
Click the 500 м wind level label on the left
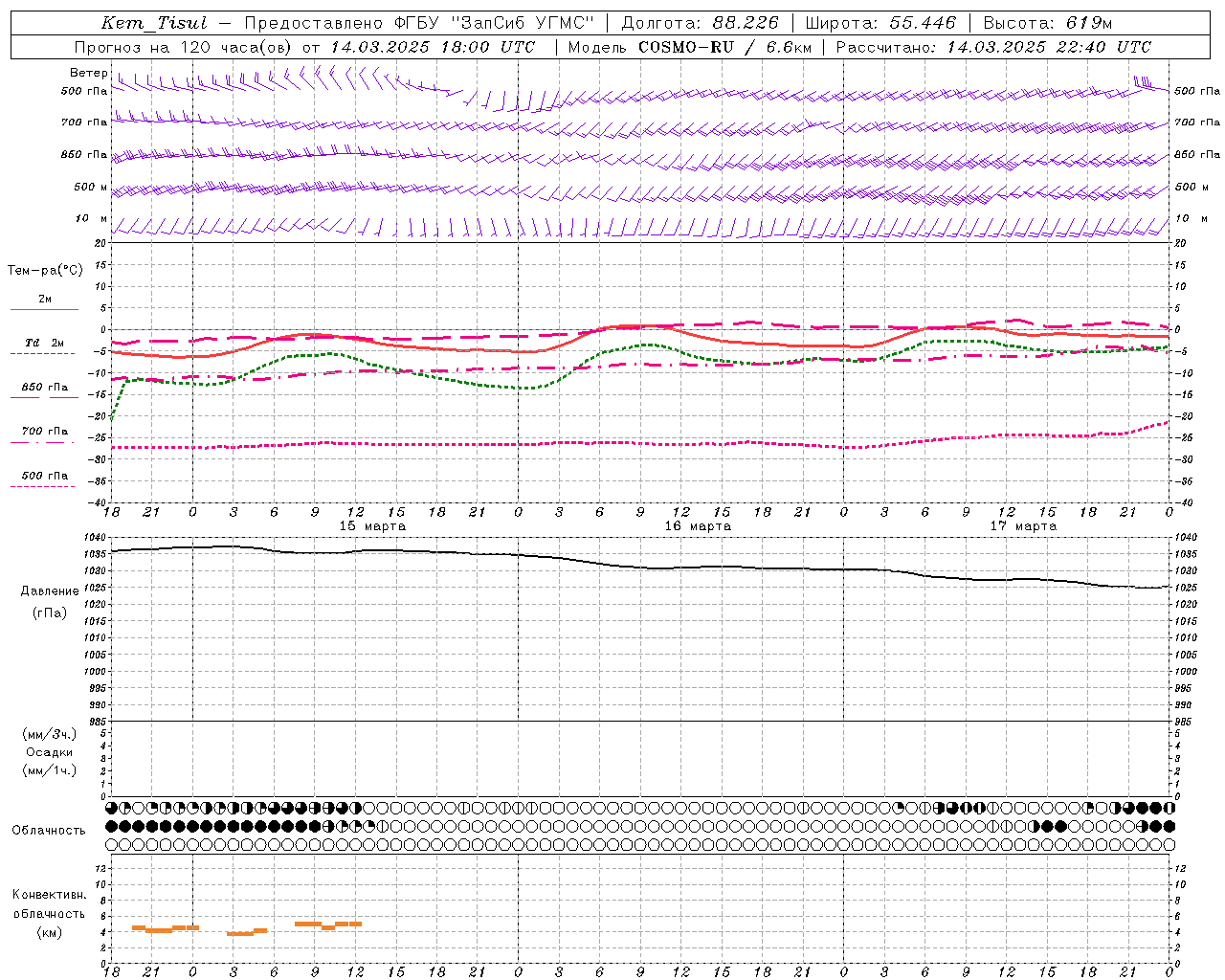pyautogui.click(x=91, y=187)
